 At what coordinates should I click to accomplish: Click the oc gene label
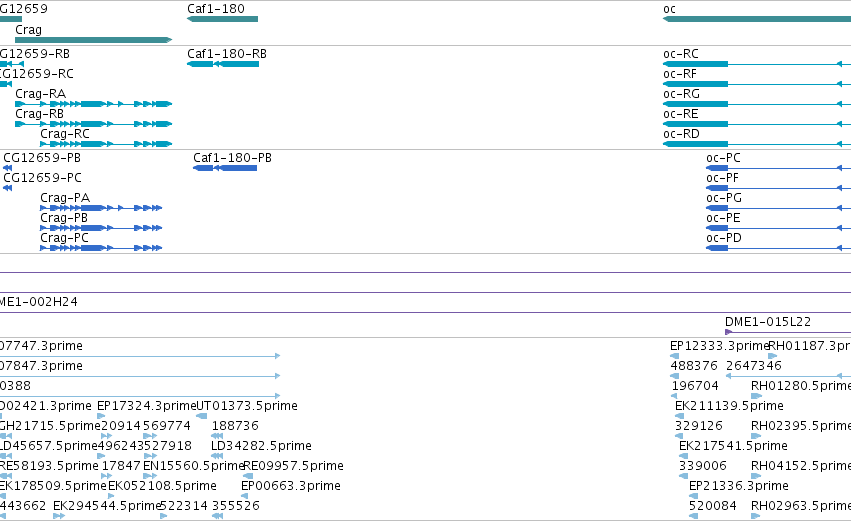tap(669, 9)
